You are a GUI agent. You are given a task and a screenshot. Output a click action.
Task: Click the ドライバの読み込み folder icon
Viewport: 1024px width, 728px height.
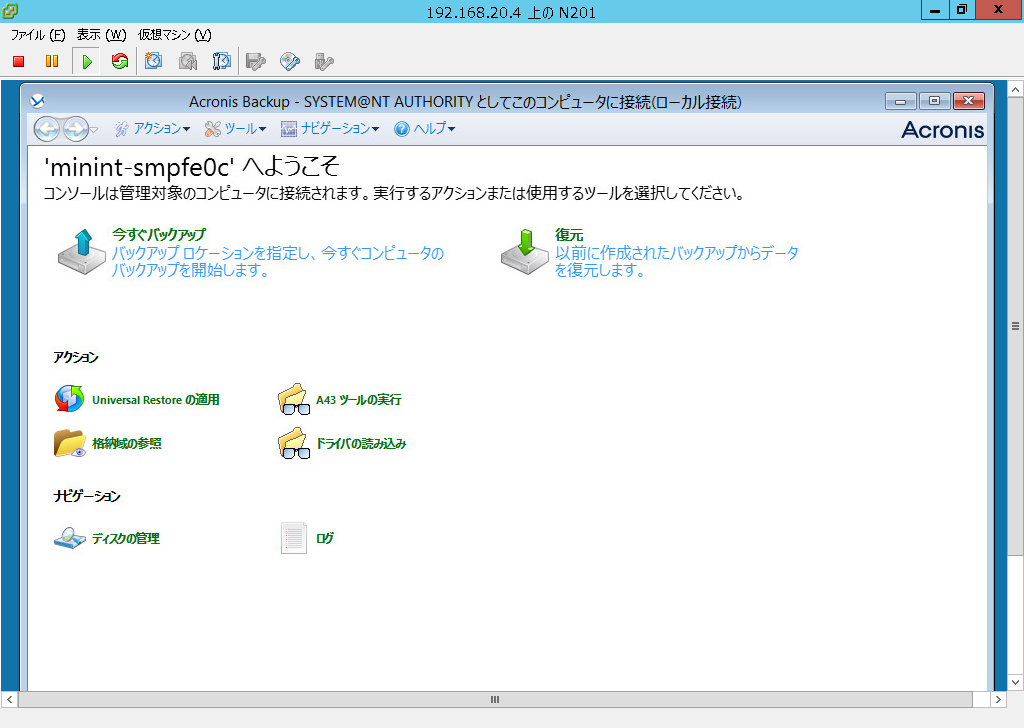[294, 443]
